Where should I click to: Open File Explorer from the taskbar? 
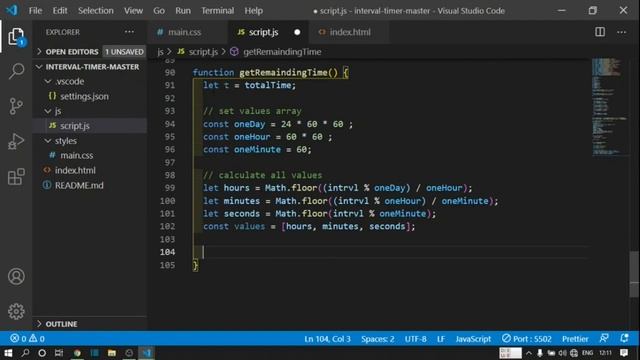coord(111,353)
